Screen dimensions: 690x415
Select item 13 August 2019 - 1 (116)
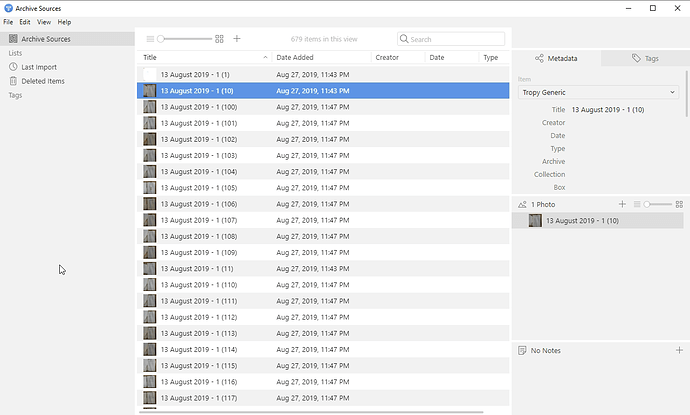[323, 382]
